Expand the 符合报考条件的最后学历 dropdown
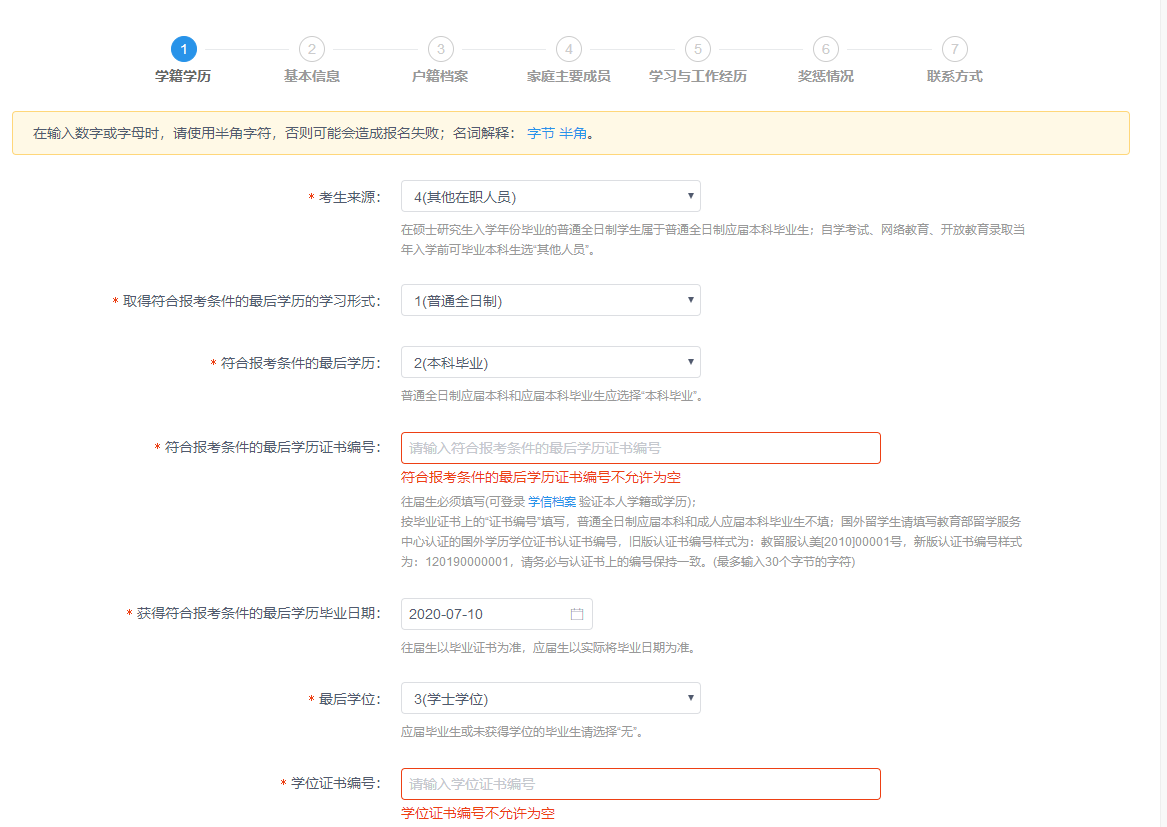Image resolution: width=1167 pixels, height=827 pixels. coord(550,361)
